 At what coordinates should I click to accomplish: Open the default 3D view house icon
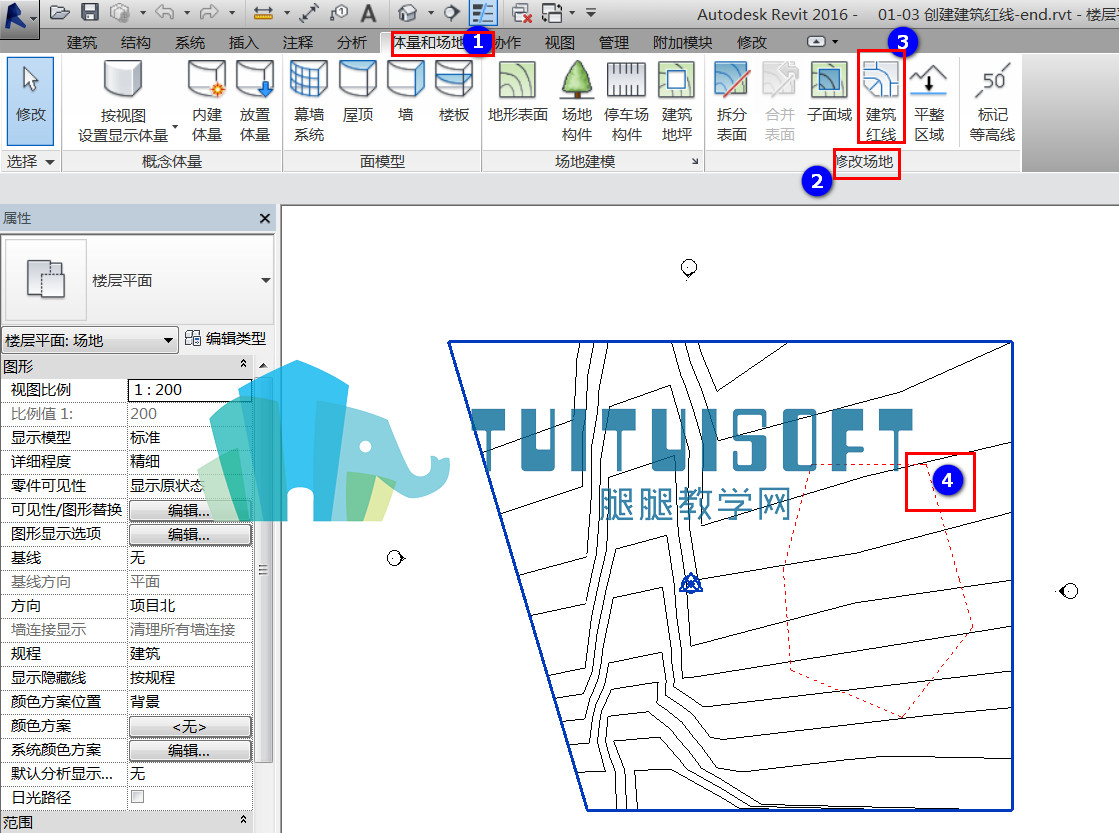point(407,13)
